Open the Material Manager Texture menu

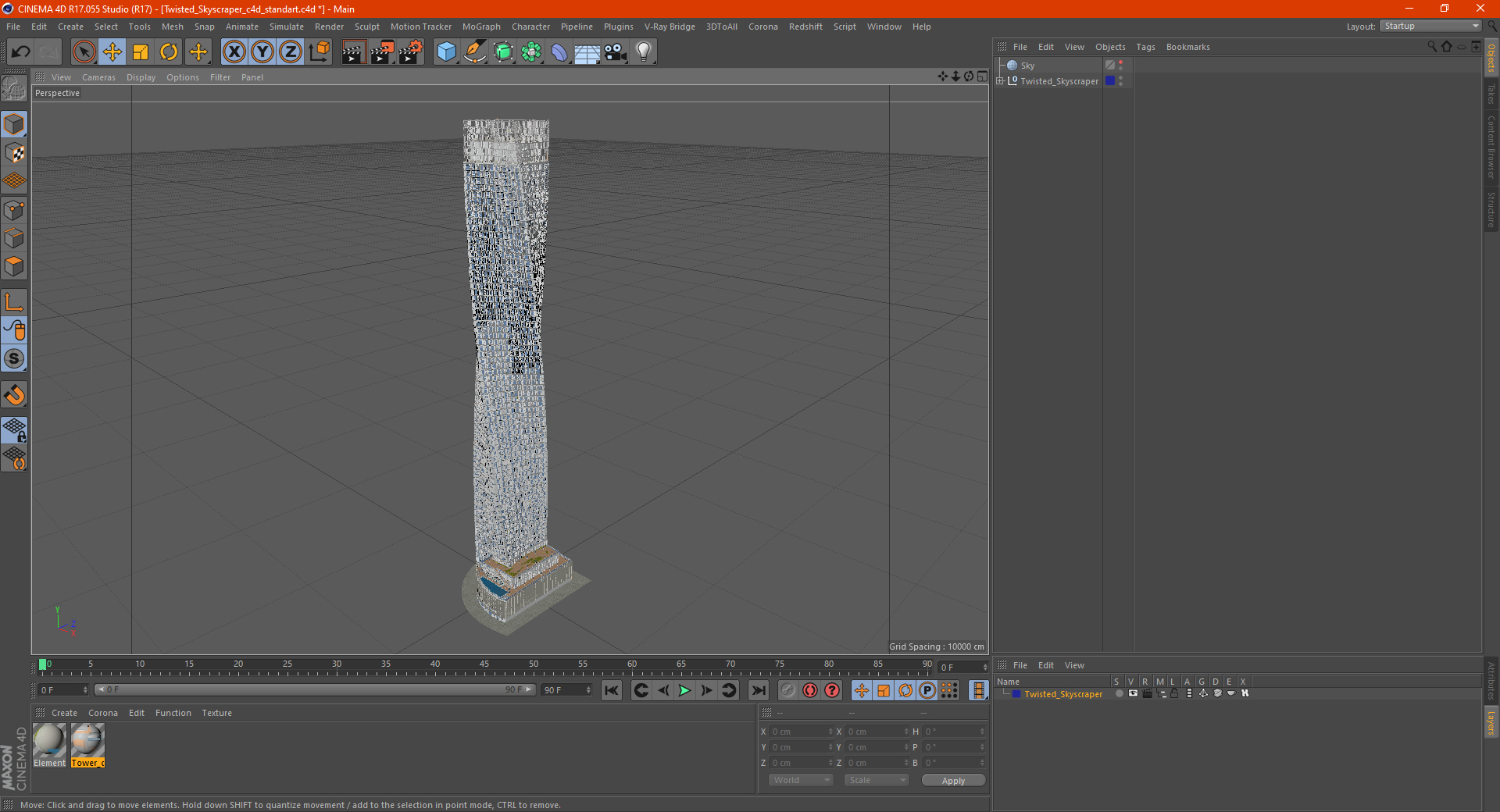pos(216,713)
